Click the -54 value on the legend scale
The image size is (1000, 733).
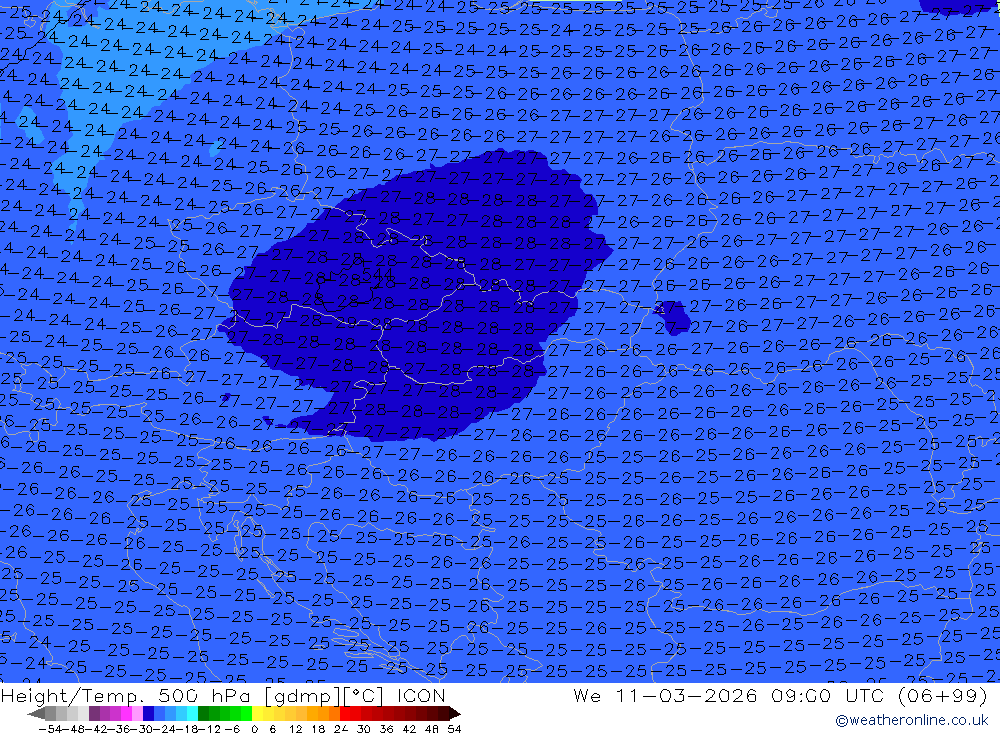coord(49,729)
